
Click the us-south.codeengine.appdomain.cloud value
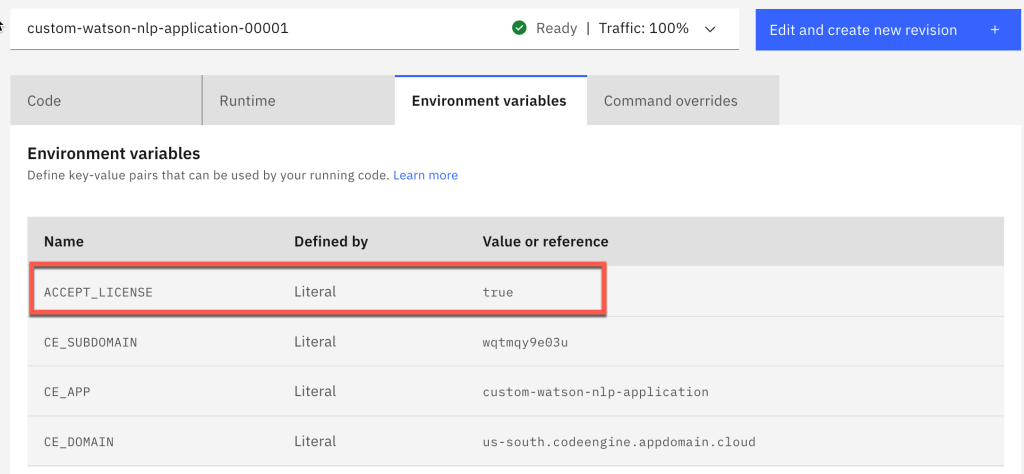pyautogui.click(x=619, y=441)
